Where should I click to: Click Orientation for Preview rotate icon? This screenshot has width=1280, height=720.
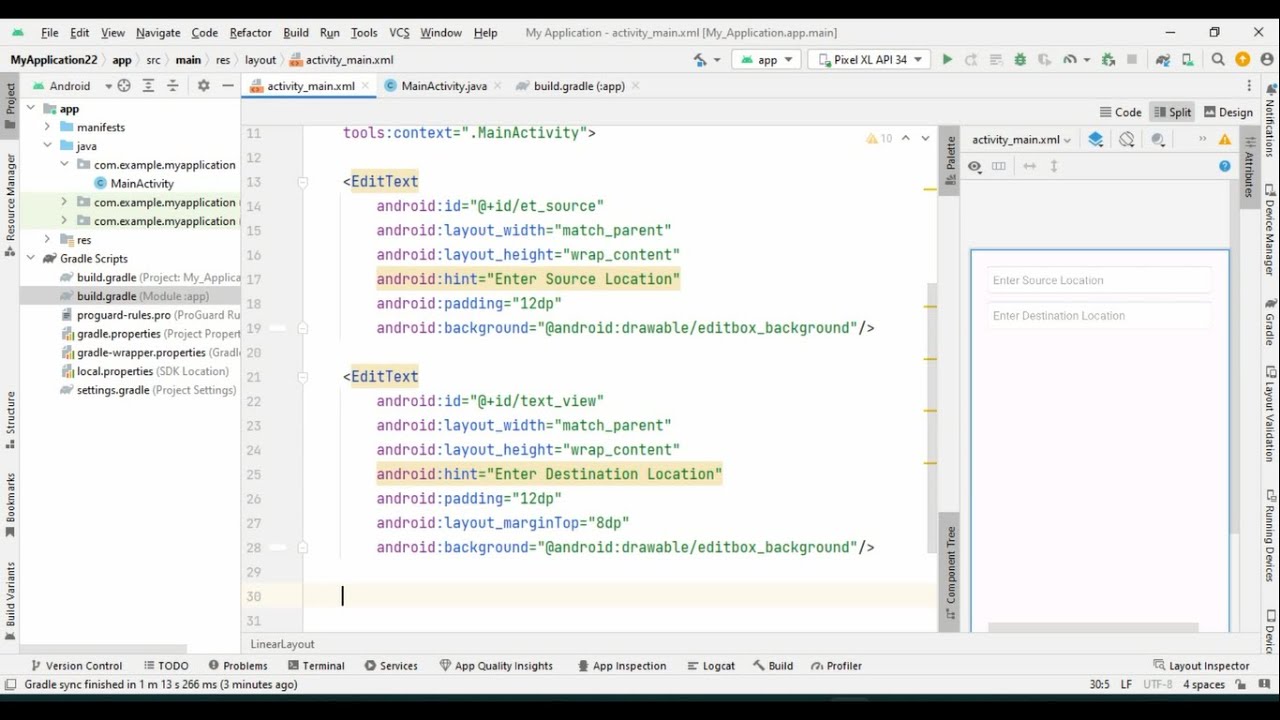pyautogui.click(x=1127, y=140)
